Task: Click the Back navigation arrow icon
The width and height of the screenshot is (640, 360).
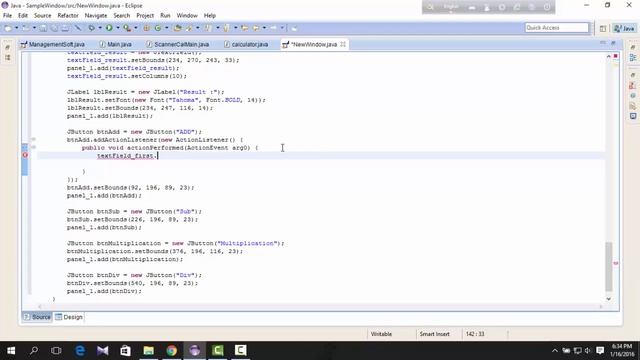Action: pyautogui.click(x=256, y=28)
